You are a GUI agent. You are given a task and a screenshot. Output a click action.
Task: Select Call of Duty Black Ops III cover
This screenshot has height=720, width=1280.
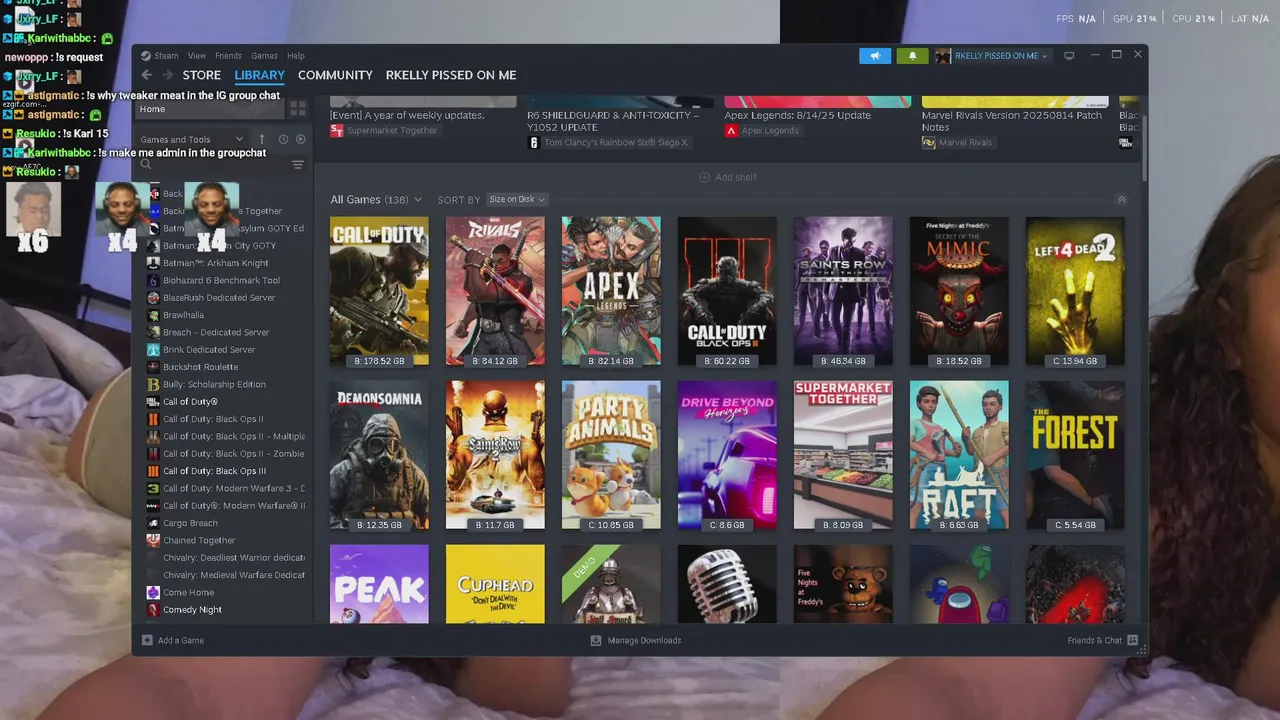[x=727, y=291]
